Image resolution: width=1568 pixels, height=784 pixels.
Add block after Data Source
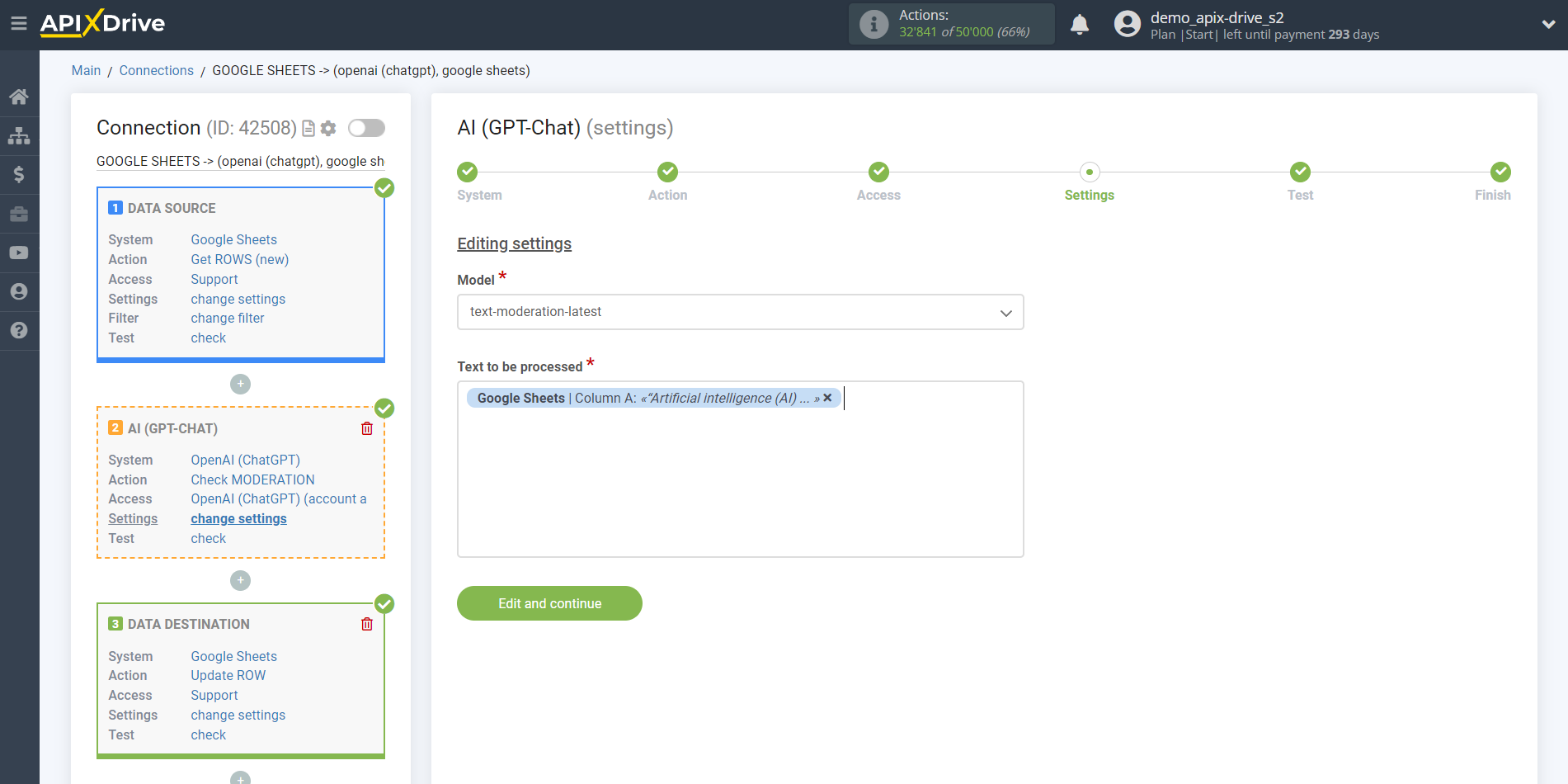[x=240, y=384]
